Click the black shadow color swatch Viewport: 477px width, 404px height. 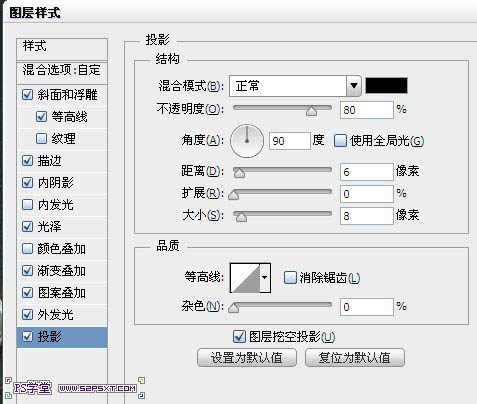(386, 85)
